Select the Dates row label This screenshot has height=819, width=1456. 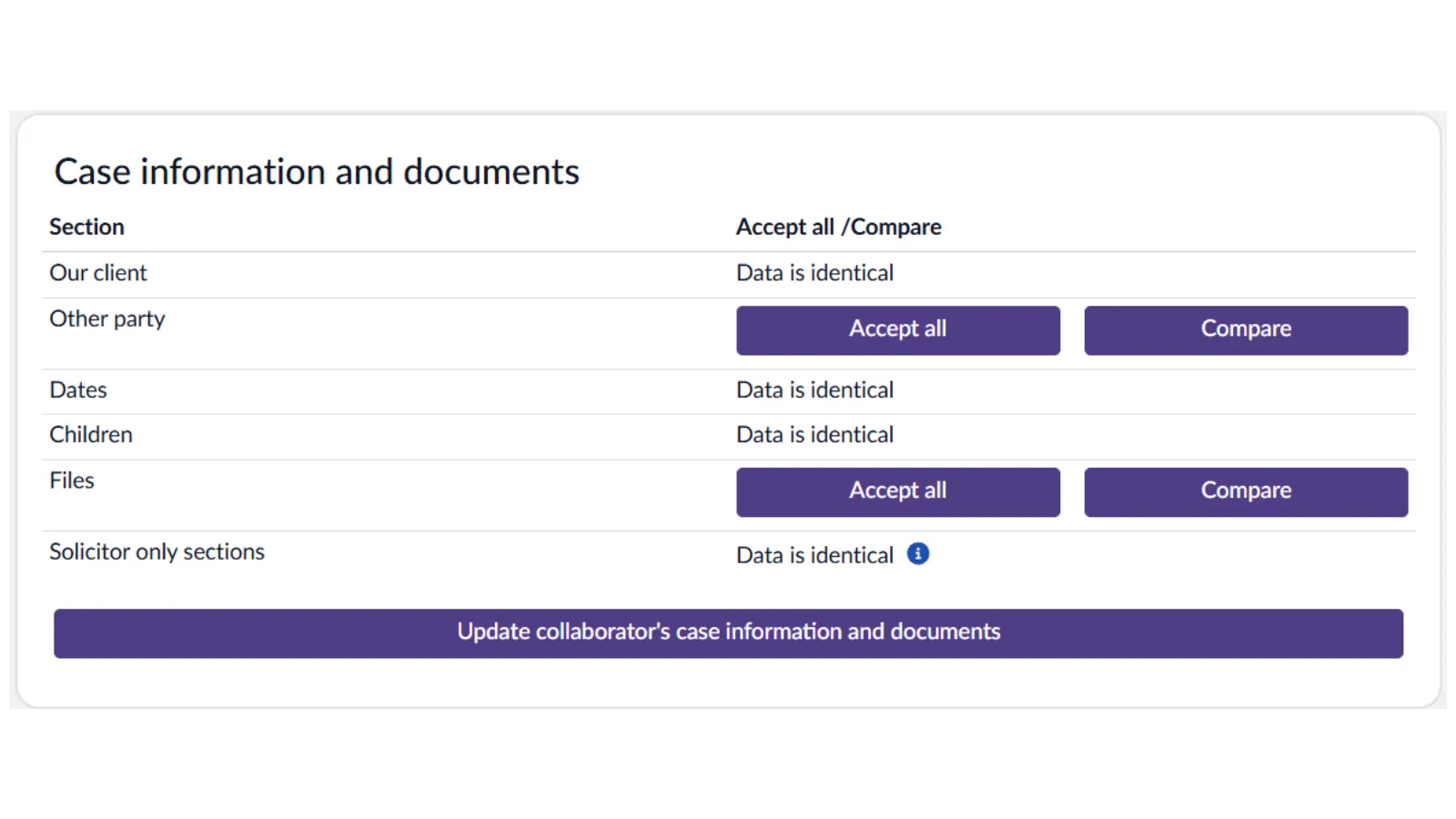77,390
